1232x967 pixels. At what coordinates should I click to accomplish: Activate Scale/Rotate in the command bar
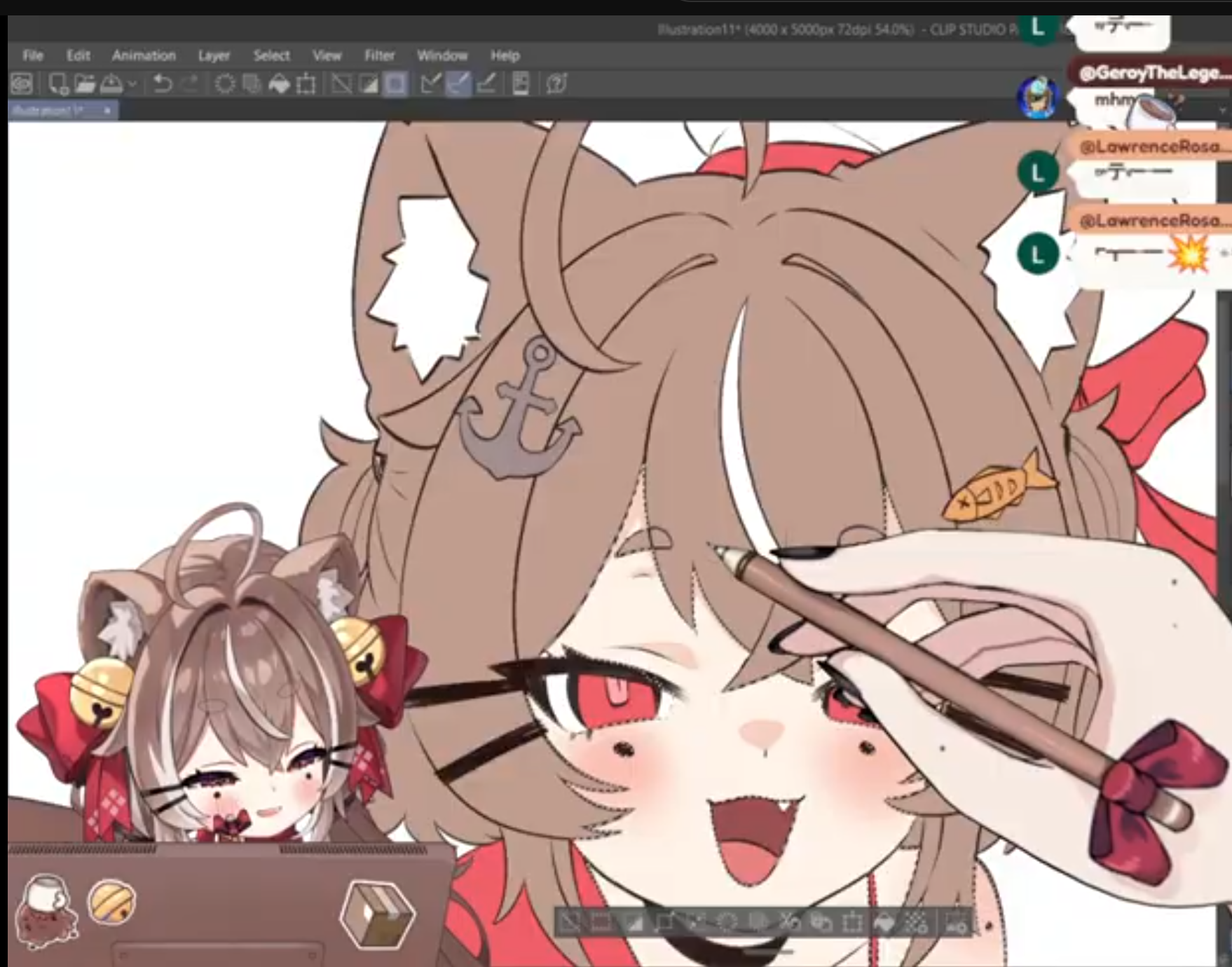306,85
